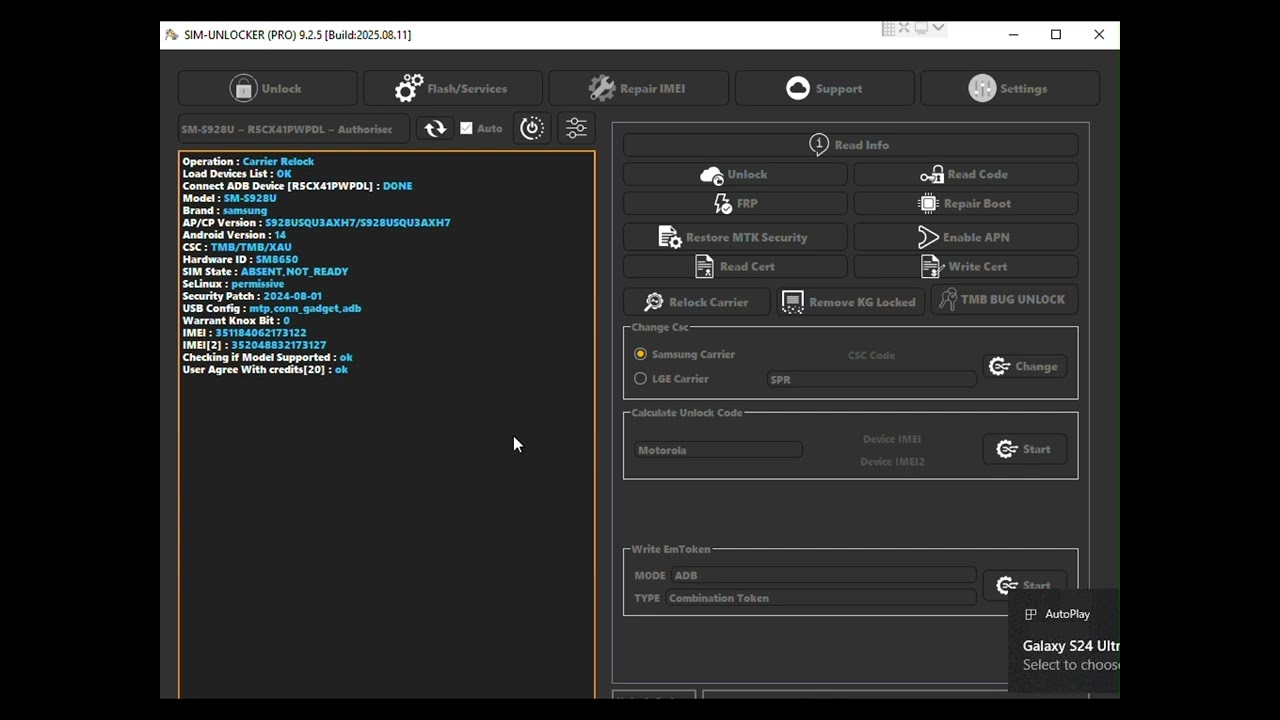Click the cloud icon on Support tab
This screenshot has height=720, width=1280.
[798, 88]
